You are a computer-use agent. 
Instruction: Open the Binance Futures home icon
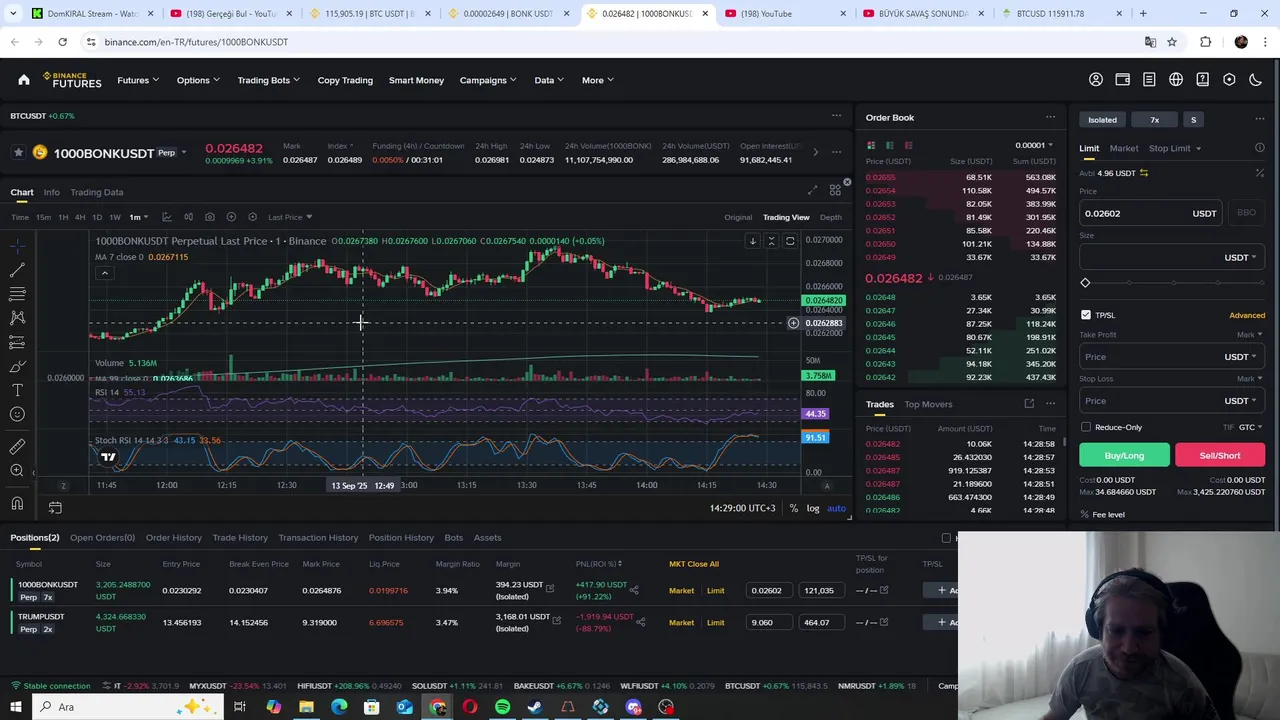pyautogui.click(x=24, y=80)
